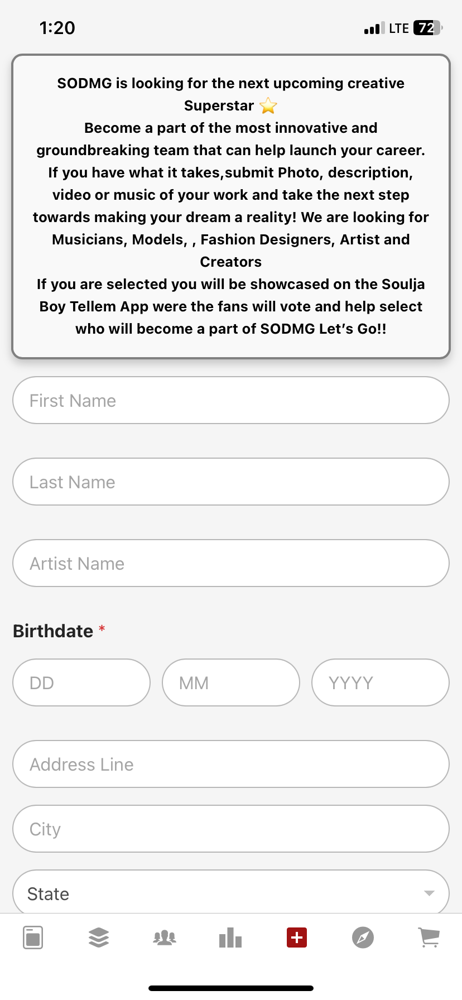Select the YYYY birthdate year field
462x1000 pixels.
(x=380, y=682)
